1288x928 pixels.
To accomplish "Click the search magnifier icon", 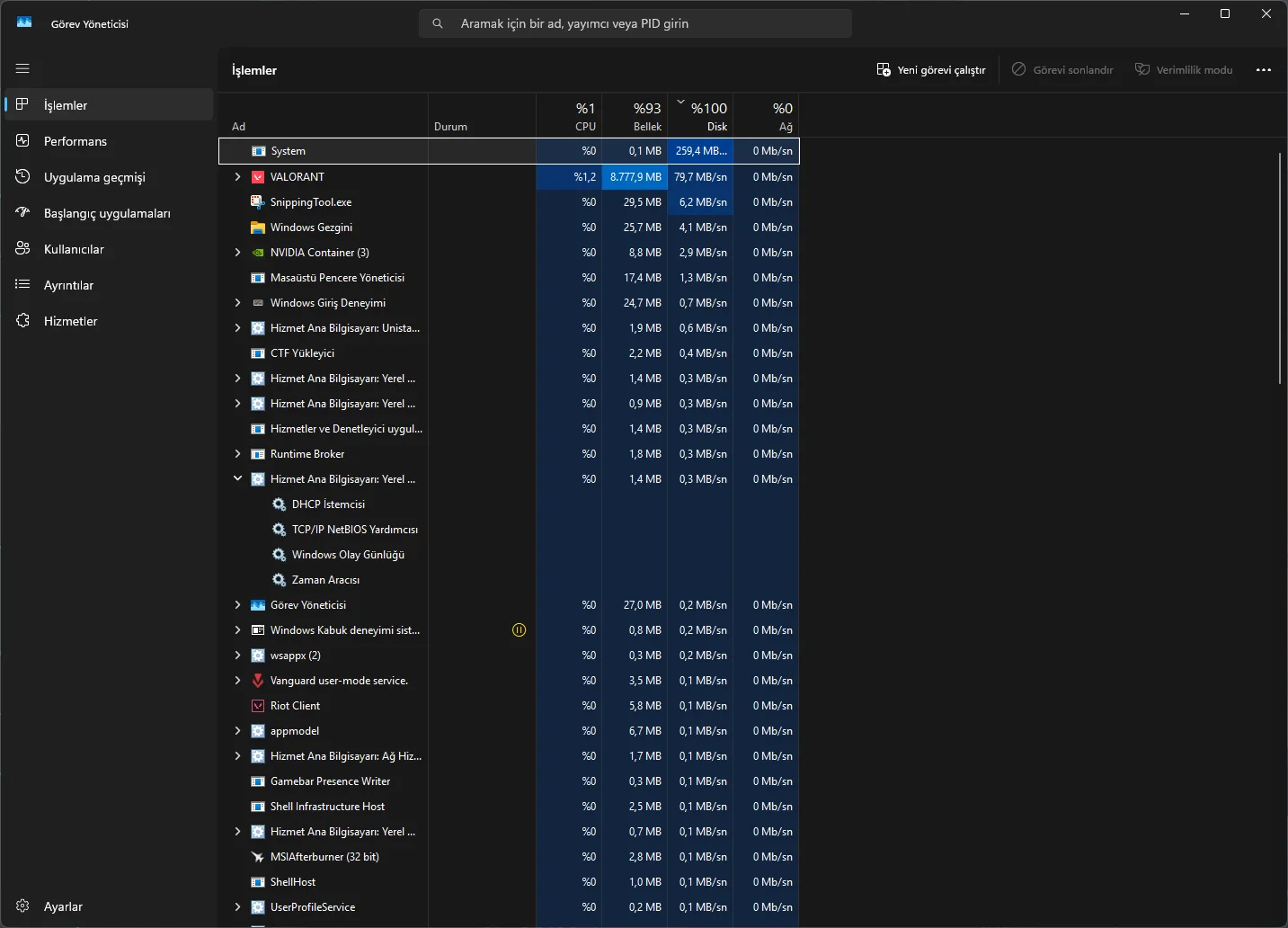I will coord(438,23).
